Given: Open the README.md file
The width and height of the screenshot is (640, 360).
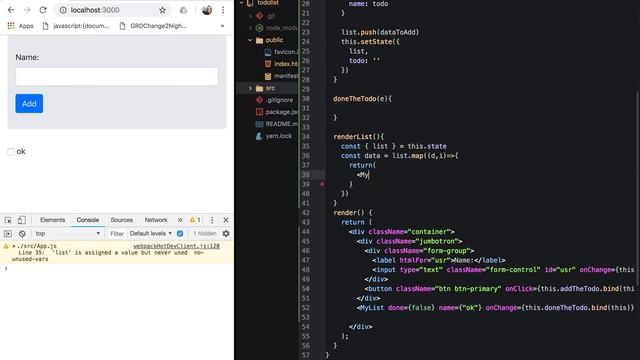Looking at the screenshot, I should click(x=277, y=124).
